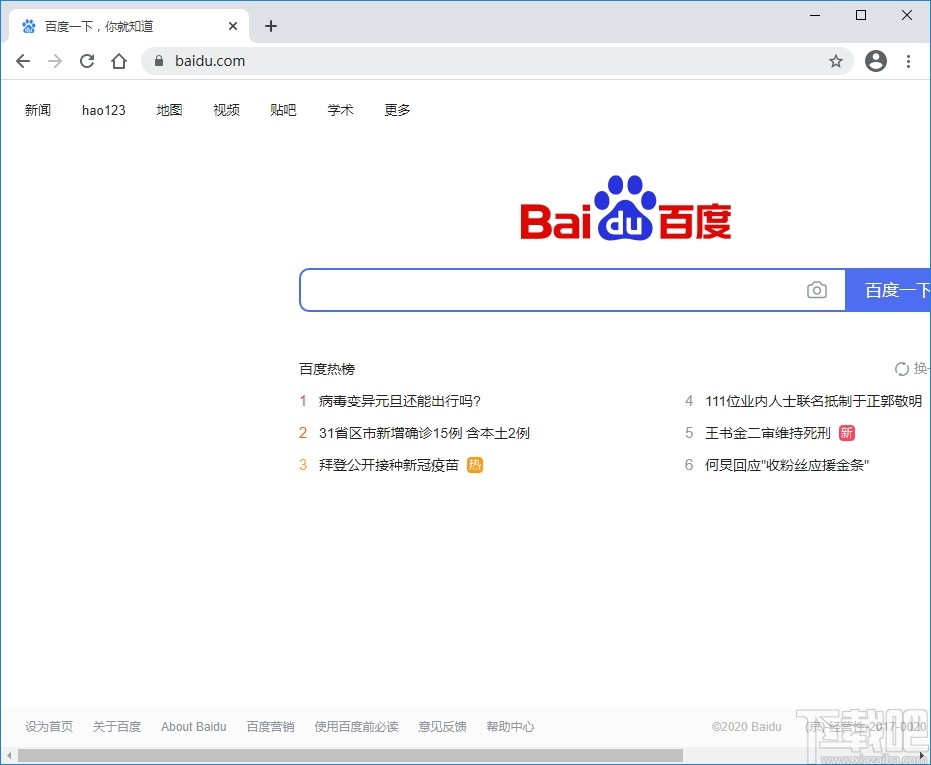Open a new browser tab

pyautogui.click(x=270, y=26)
